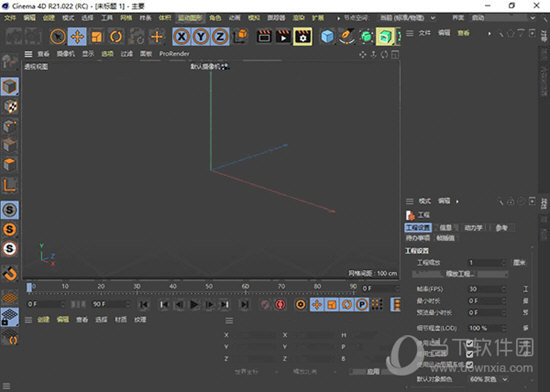Expand the Object Manager hamburger menu
The image size is (550, 392).
409,33
